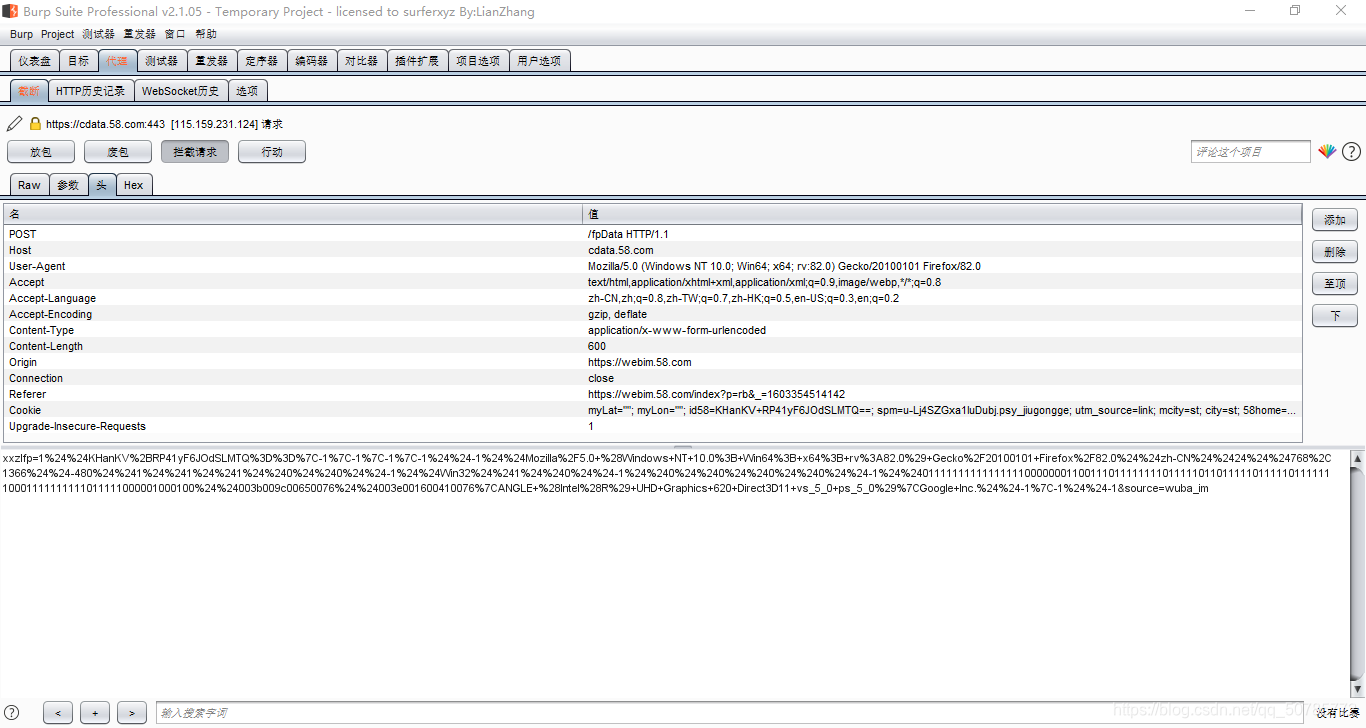Select the Accept-Encoding header row
Screen dimensions: 1366x728
653,314
